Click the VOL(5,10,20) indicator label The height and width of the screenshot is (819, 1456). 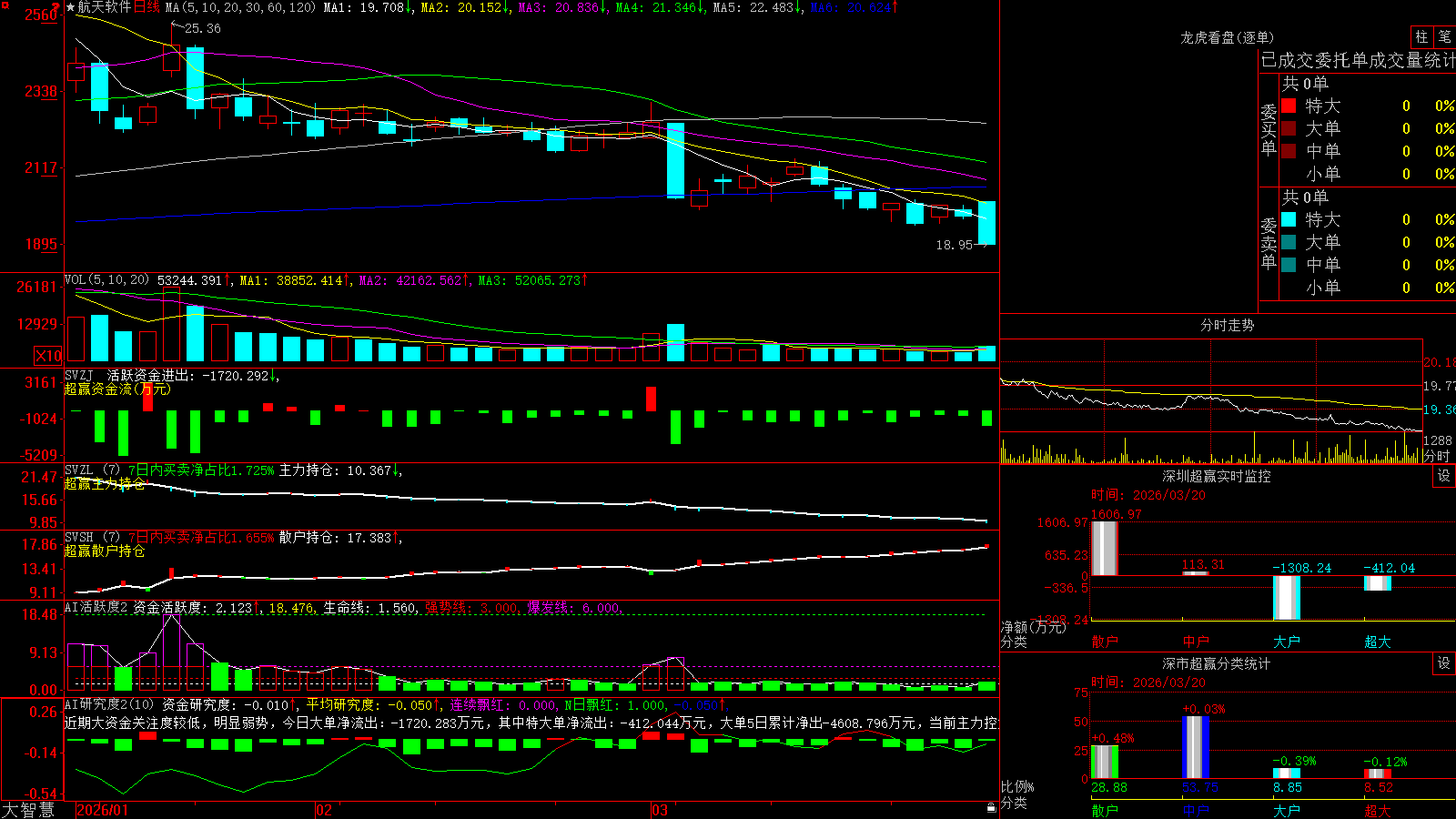pos(106,280)
